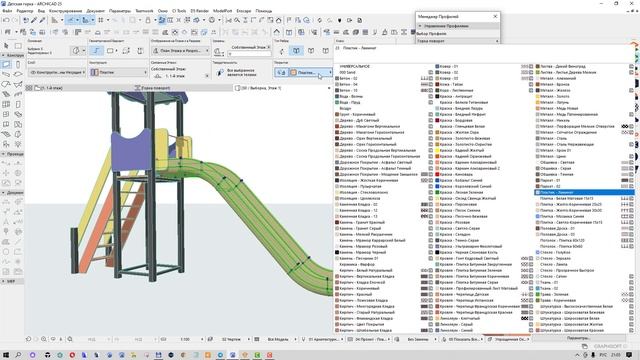Select the Arrow selection tool
640x360 pixels.
pyautogui.click(x=6, y=46)
